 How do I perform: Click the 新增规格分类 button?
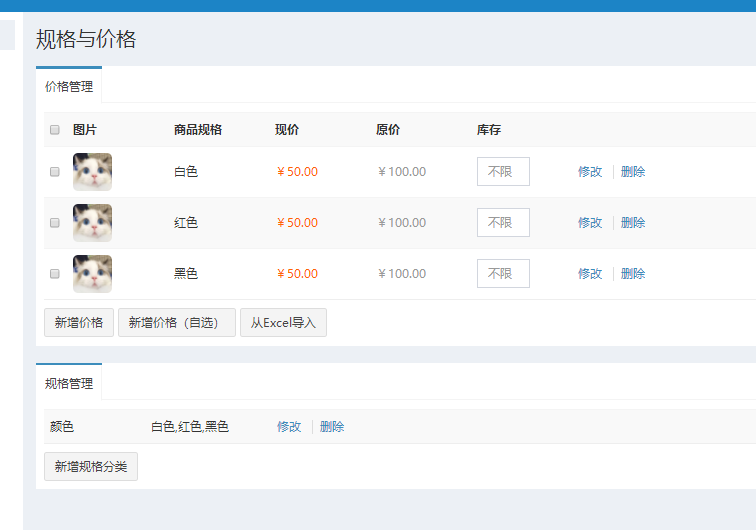[x=91, y=466]
